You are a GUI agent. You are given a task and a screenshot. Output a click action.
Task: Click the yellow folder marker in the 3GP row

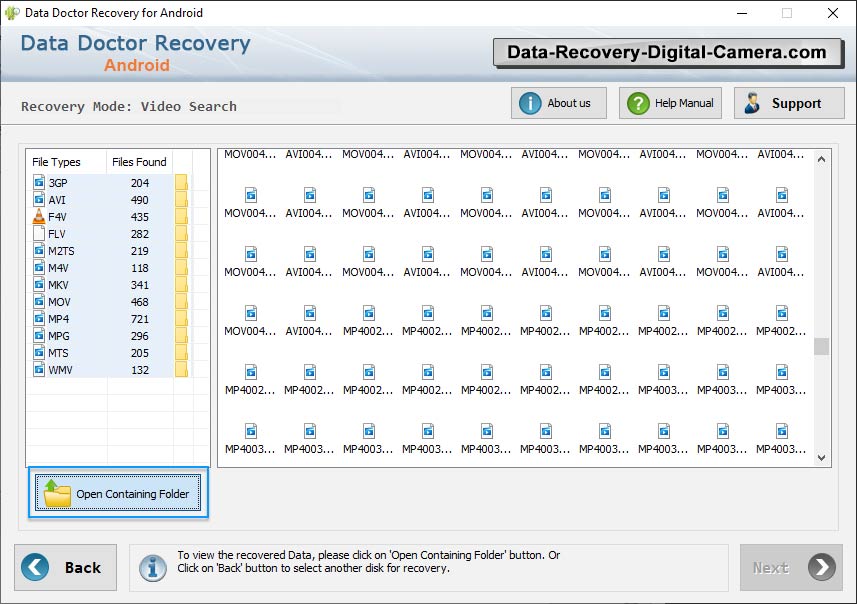181,183
